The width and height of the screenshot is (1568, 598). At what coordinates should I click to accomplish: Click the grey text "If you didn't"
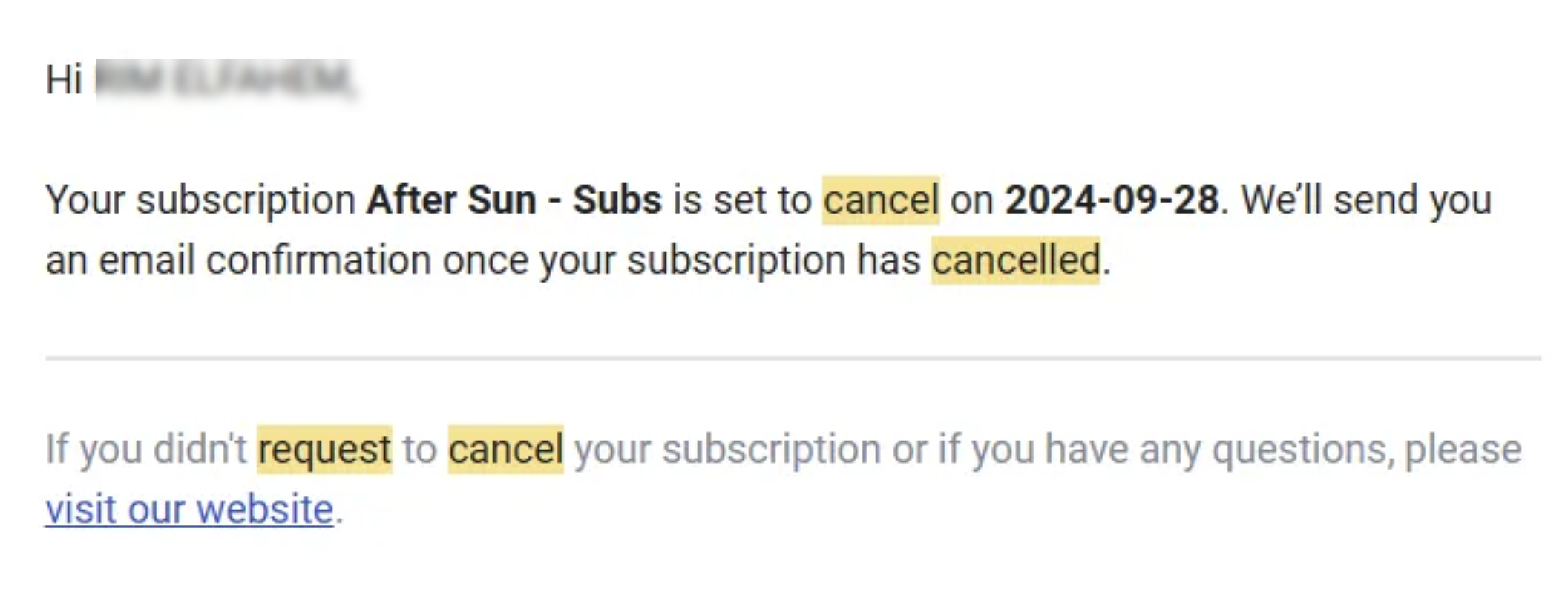point(145,450)
